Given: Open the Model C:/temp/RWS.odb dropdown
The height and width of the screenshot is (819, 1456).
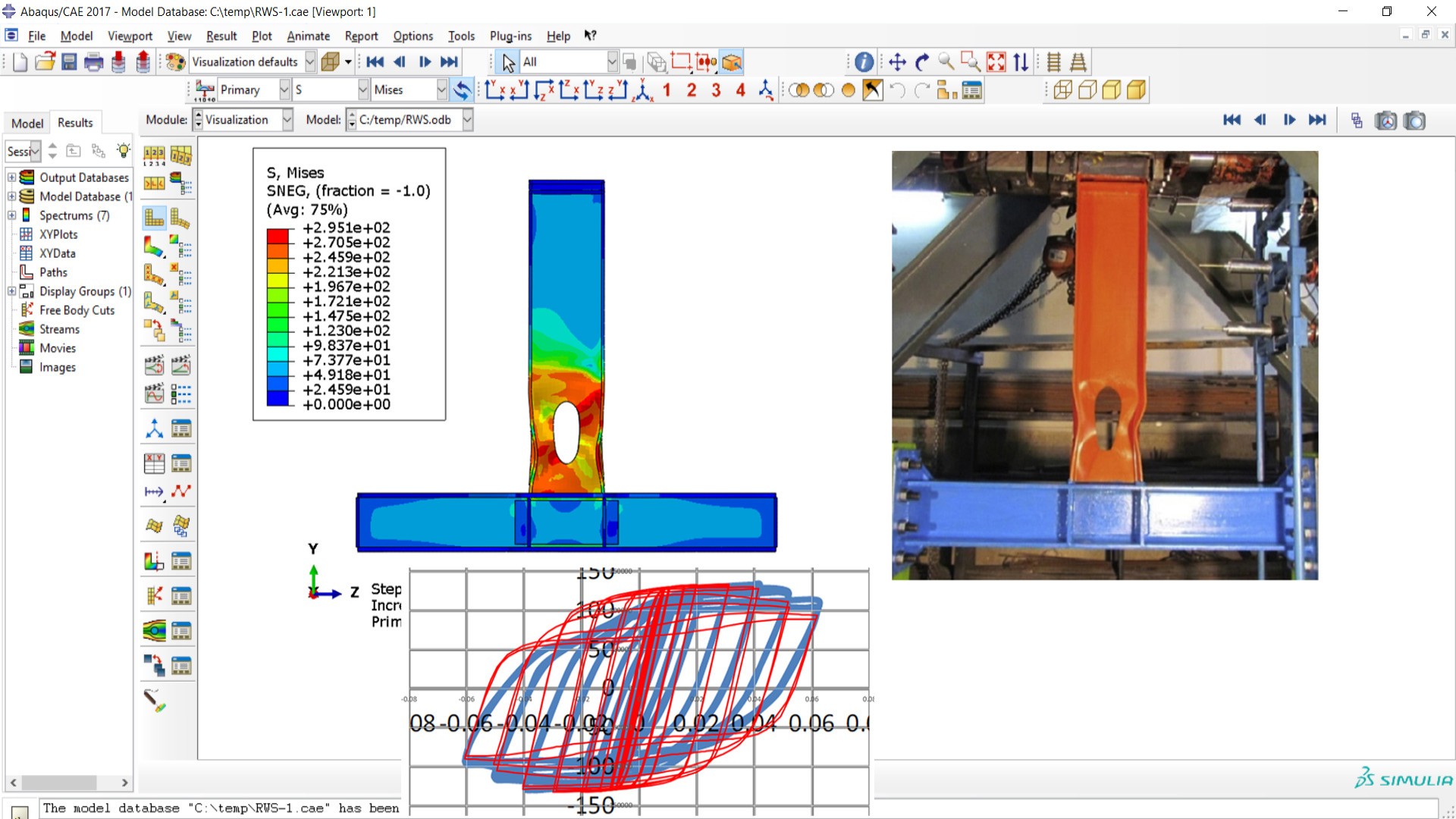Looking at the screenshot, I should [x=468, y=120].
